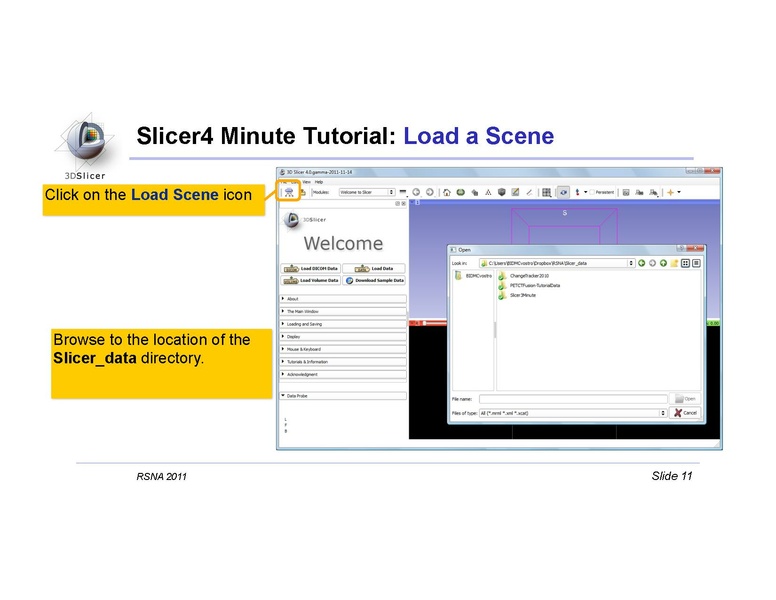Image resolution: width=776 pixels, height=600 pixels.
Task: Select BIDMCvostro in the dialog sidebar
Action: [473, 276]
